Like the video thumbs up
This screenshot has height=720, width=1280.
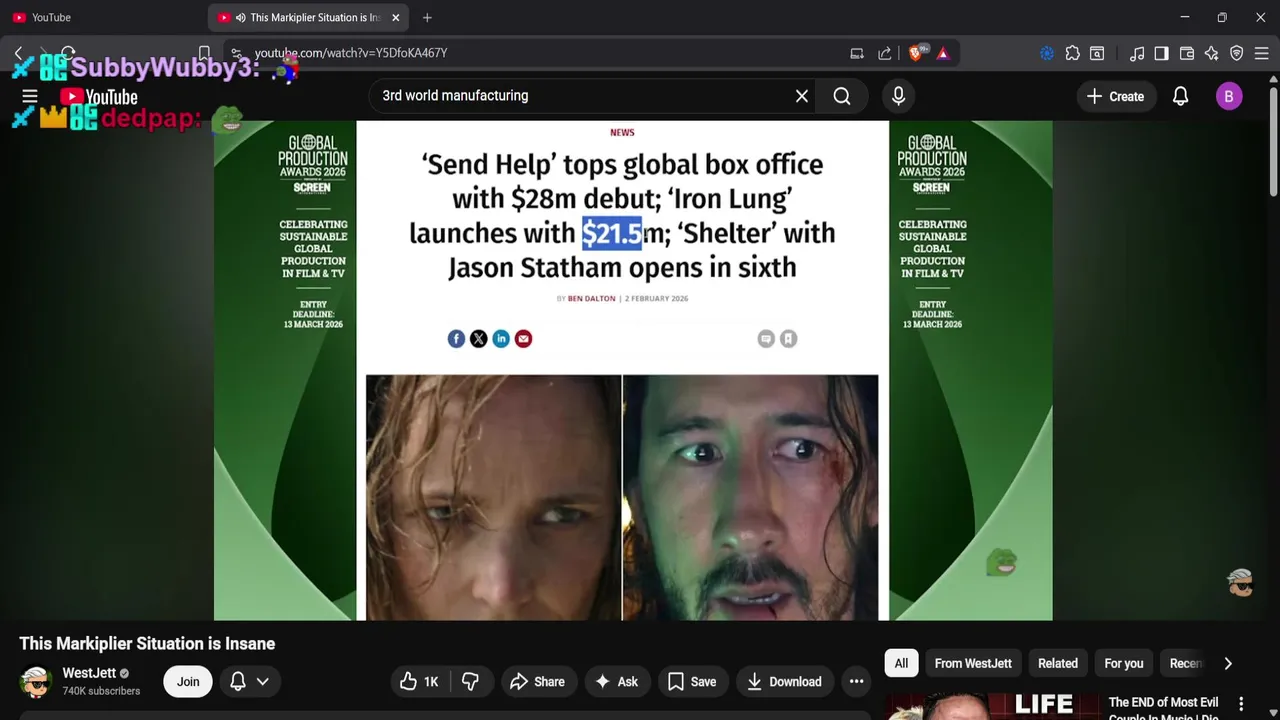419,682
